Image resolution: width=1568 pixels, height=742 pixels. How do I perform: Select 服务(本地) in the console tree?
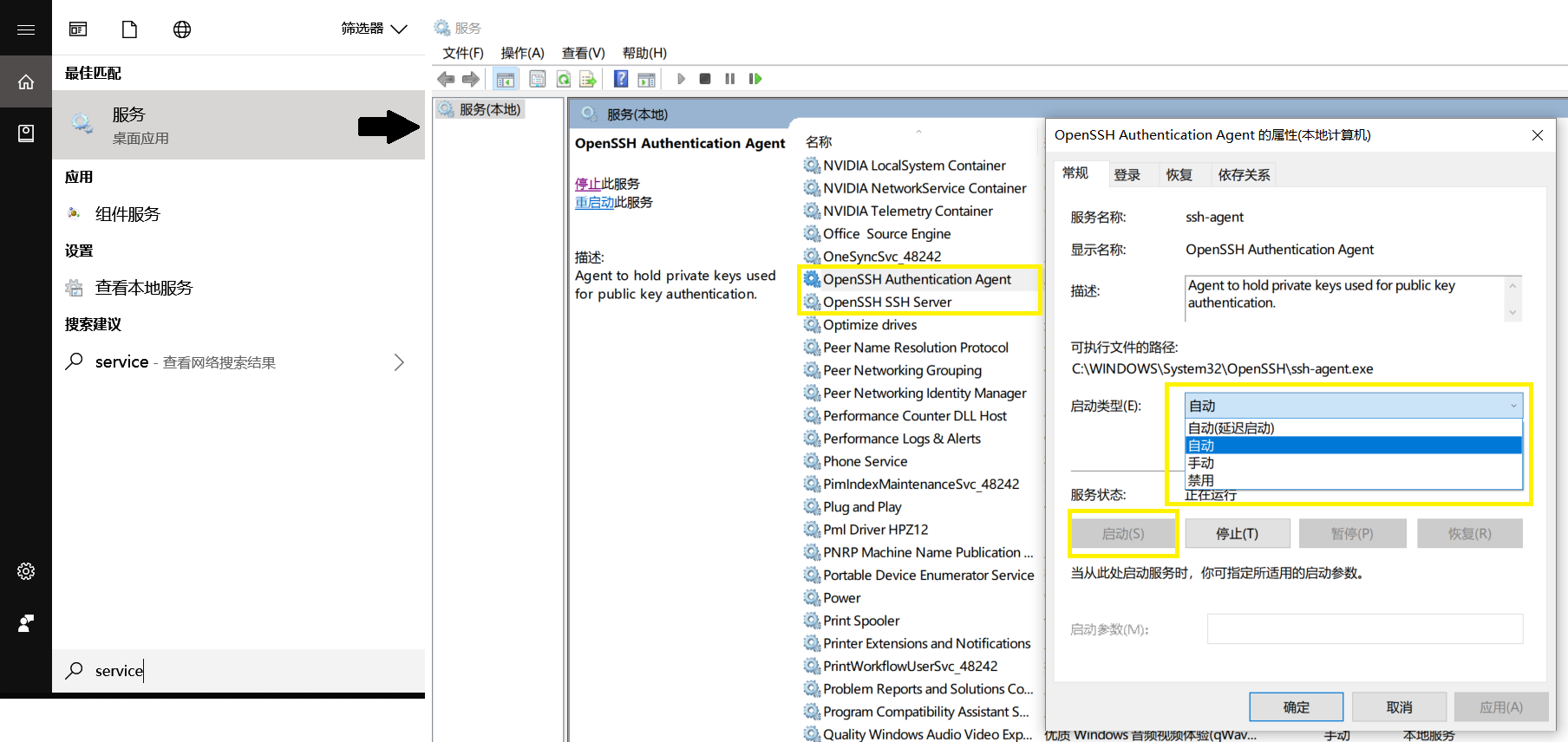[x=480, y=109]
